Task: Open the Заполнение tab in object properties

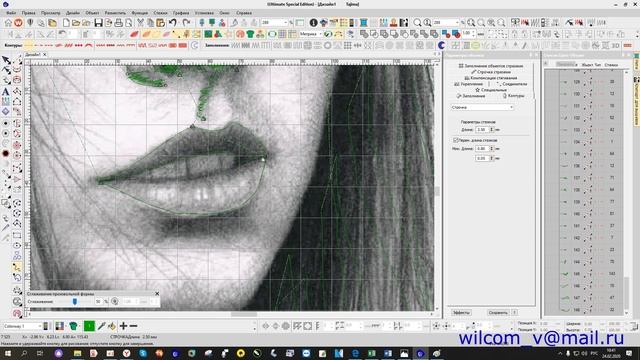Action: click(471, 96)
